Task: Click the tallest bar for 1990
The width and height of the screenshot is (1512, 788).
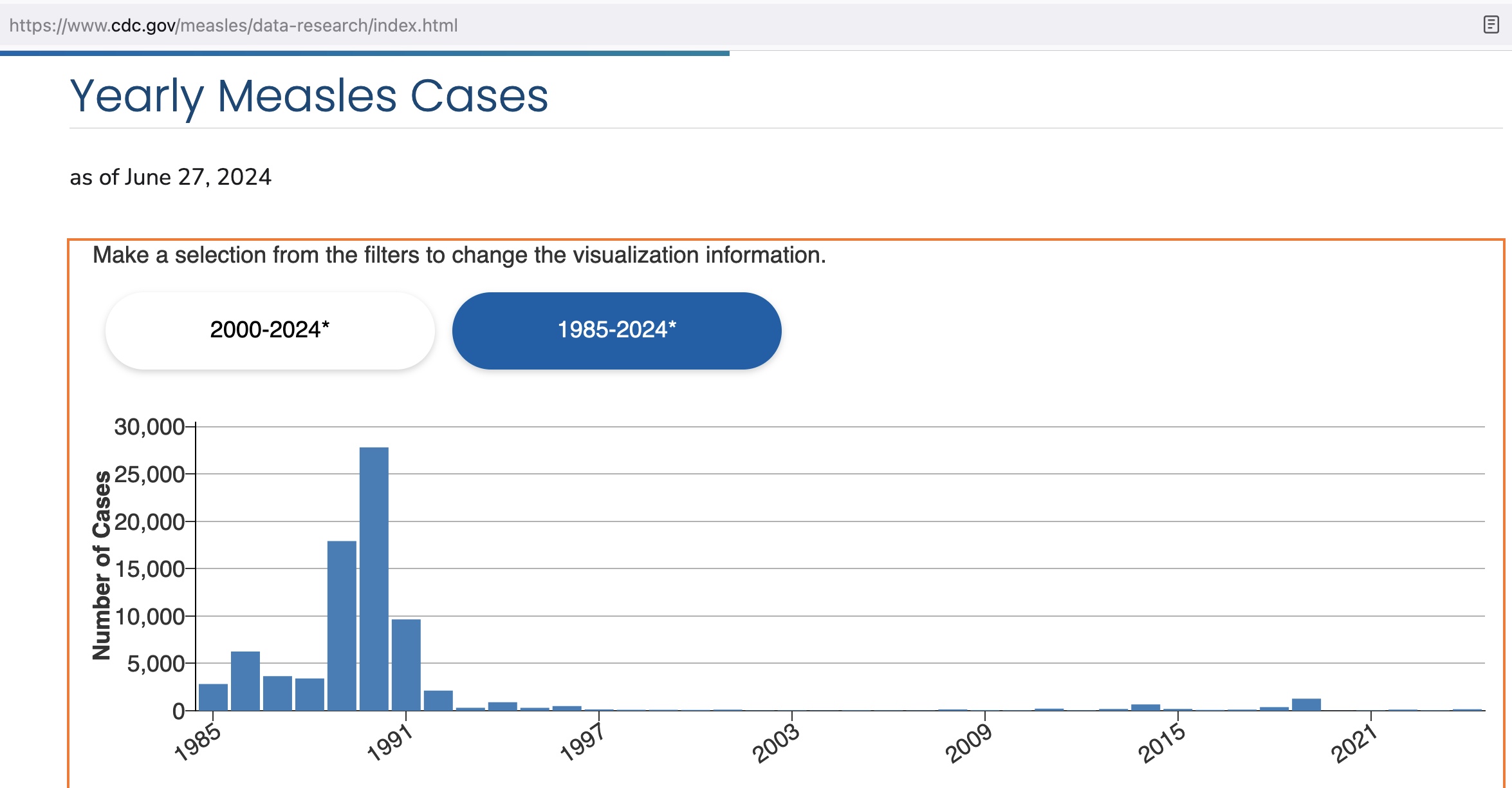Action: [374, 578]
